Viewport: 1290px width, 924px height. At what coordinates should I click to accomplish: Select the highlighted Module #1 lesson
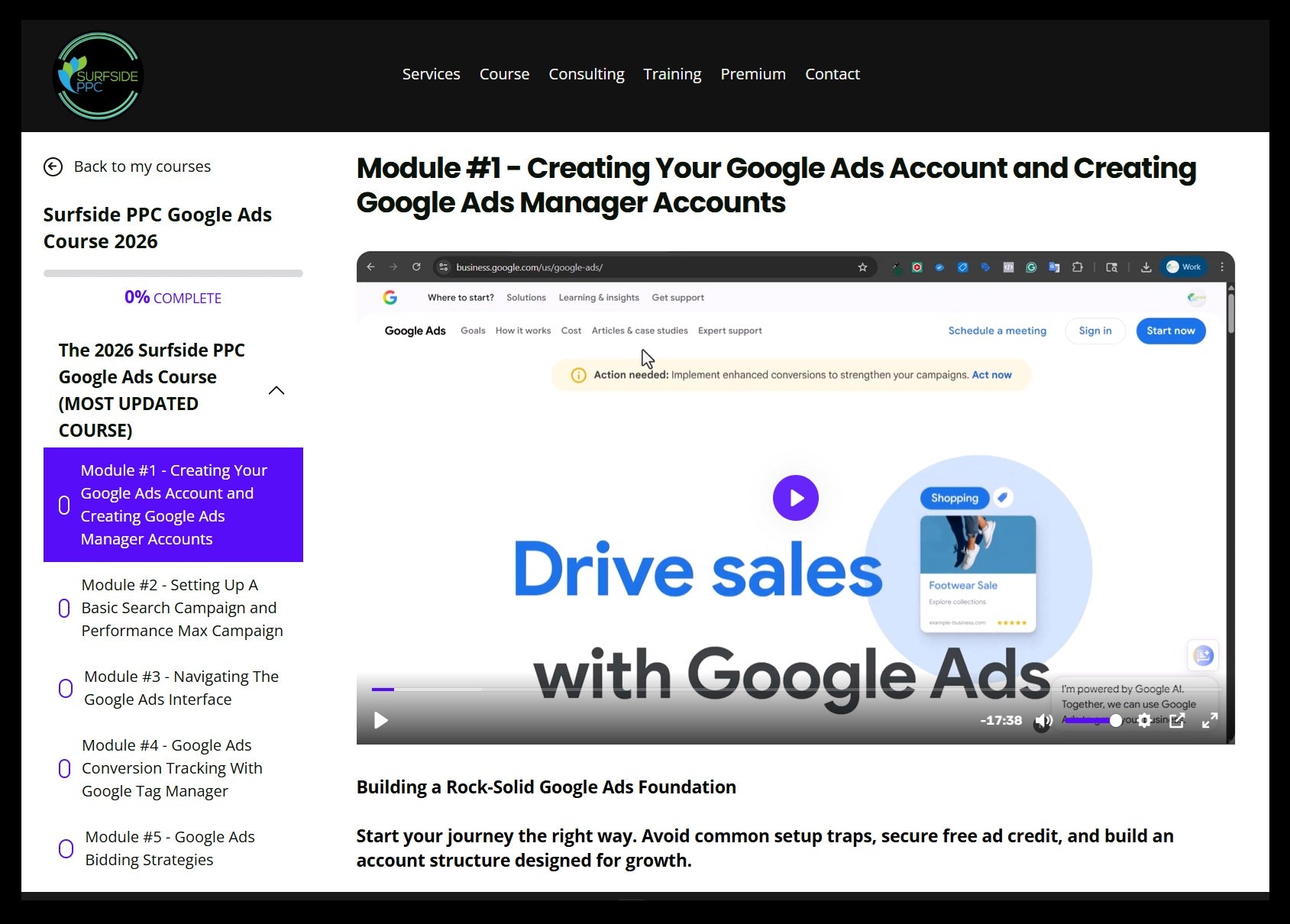point(173,504)
